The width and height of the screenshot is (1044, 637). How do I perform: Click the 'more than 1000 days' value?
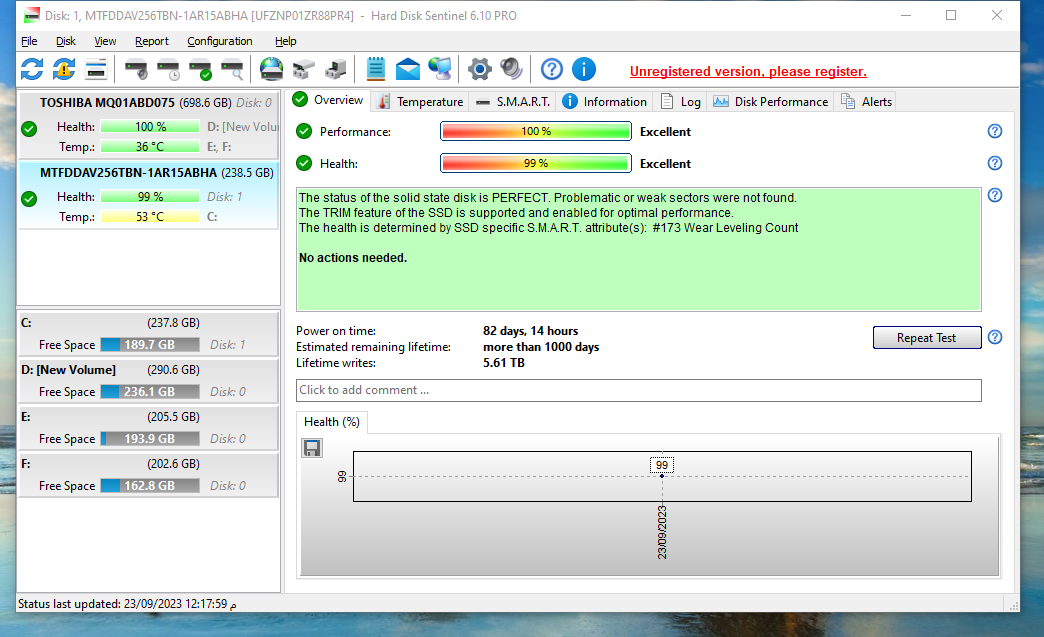pyautogui.click(x=541, y=347)
